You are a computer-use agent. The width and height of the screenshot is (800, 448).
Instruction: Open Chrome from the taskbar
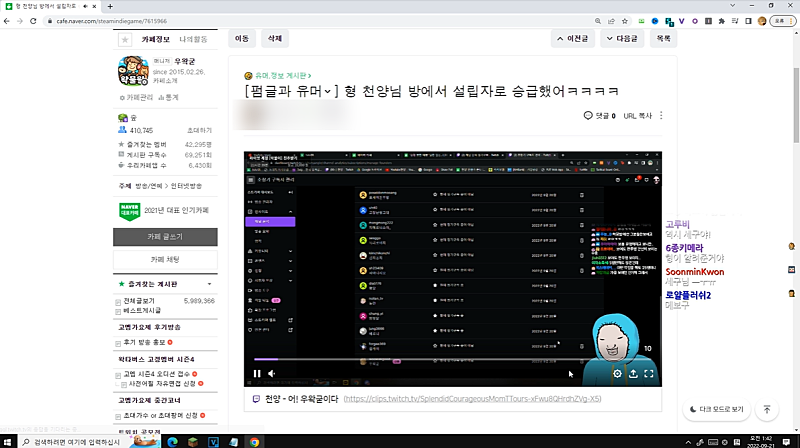tap(254, 442)
